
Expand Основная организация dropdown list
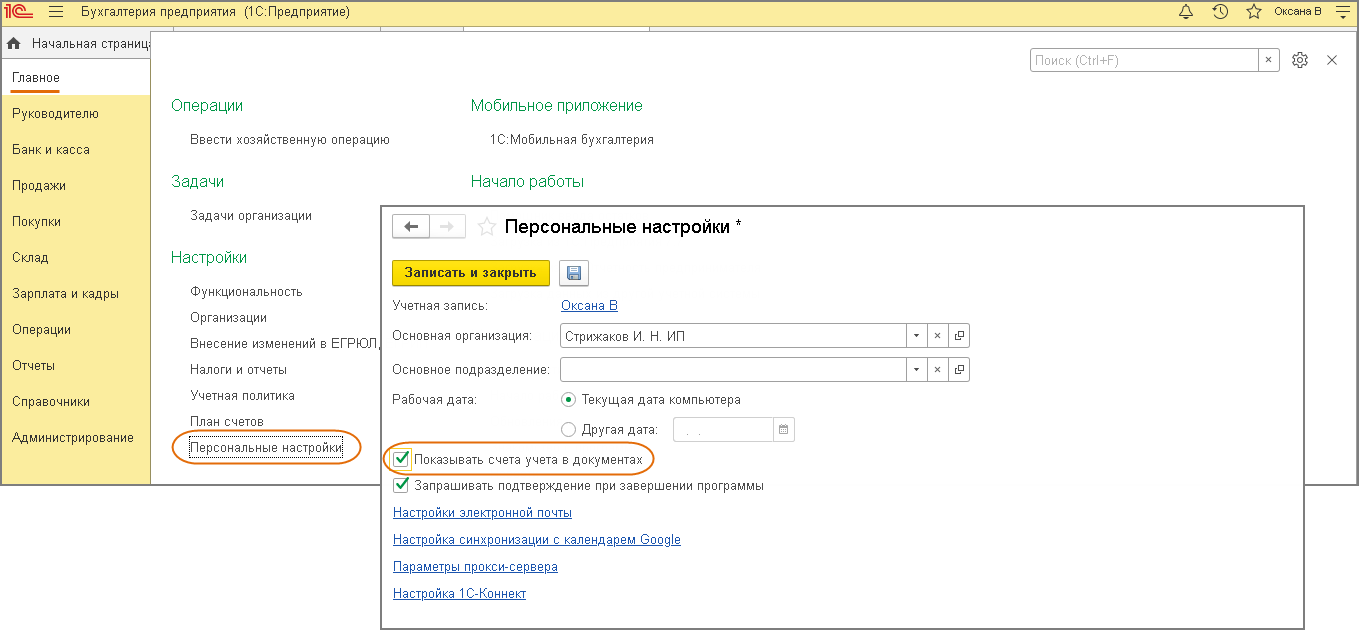pos(917,336)
